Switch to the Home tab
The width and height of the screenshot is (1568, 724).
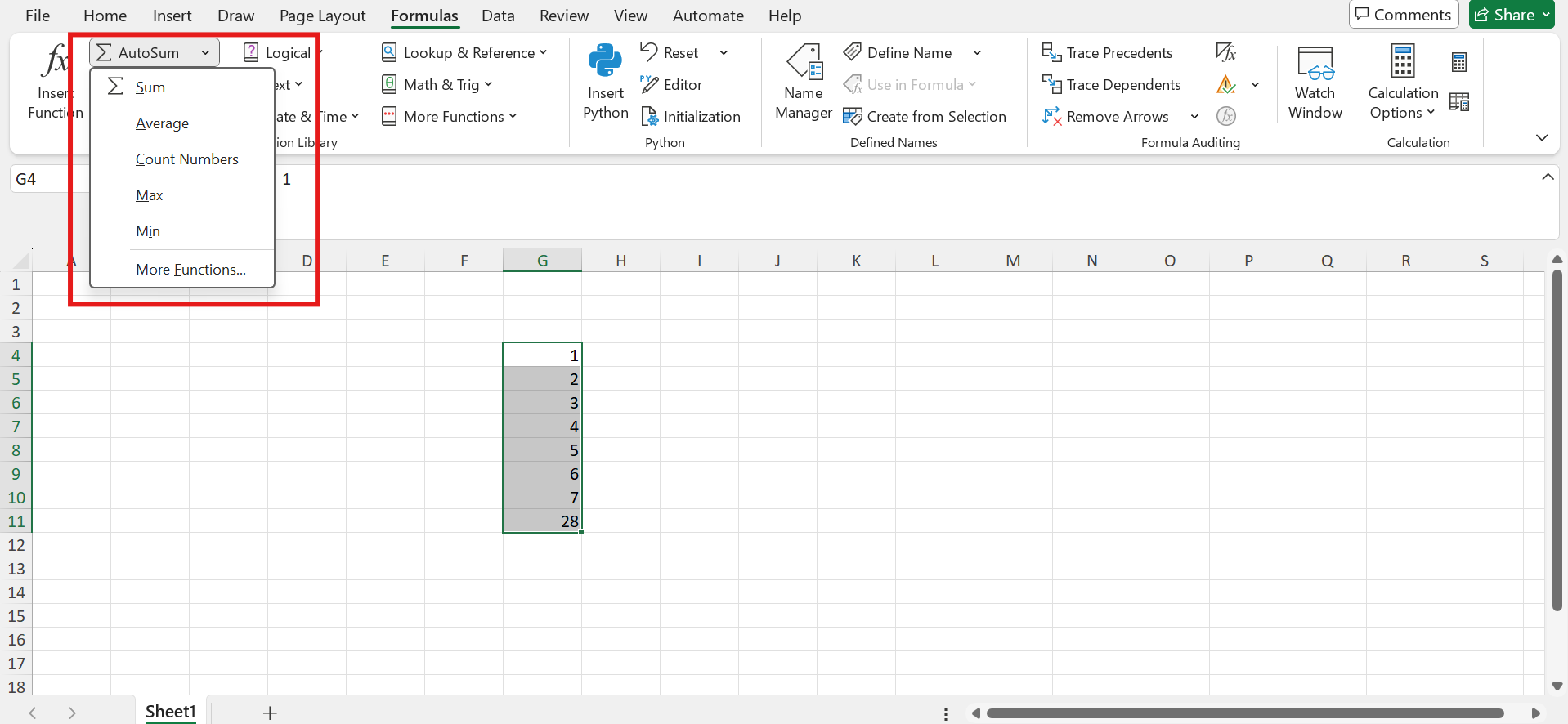[x=105, y=16]
